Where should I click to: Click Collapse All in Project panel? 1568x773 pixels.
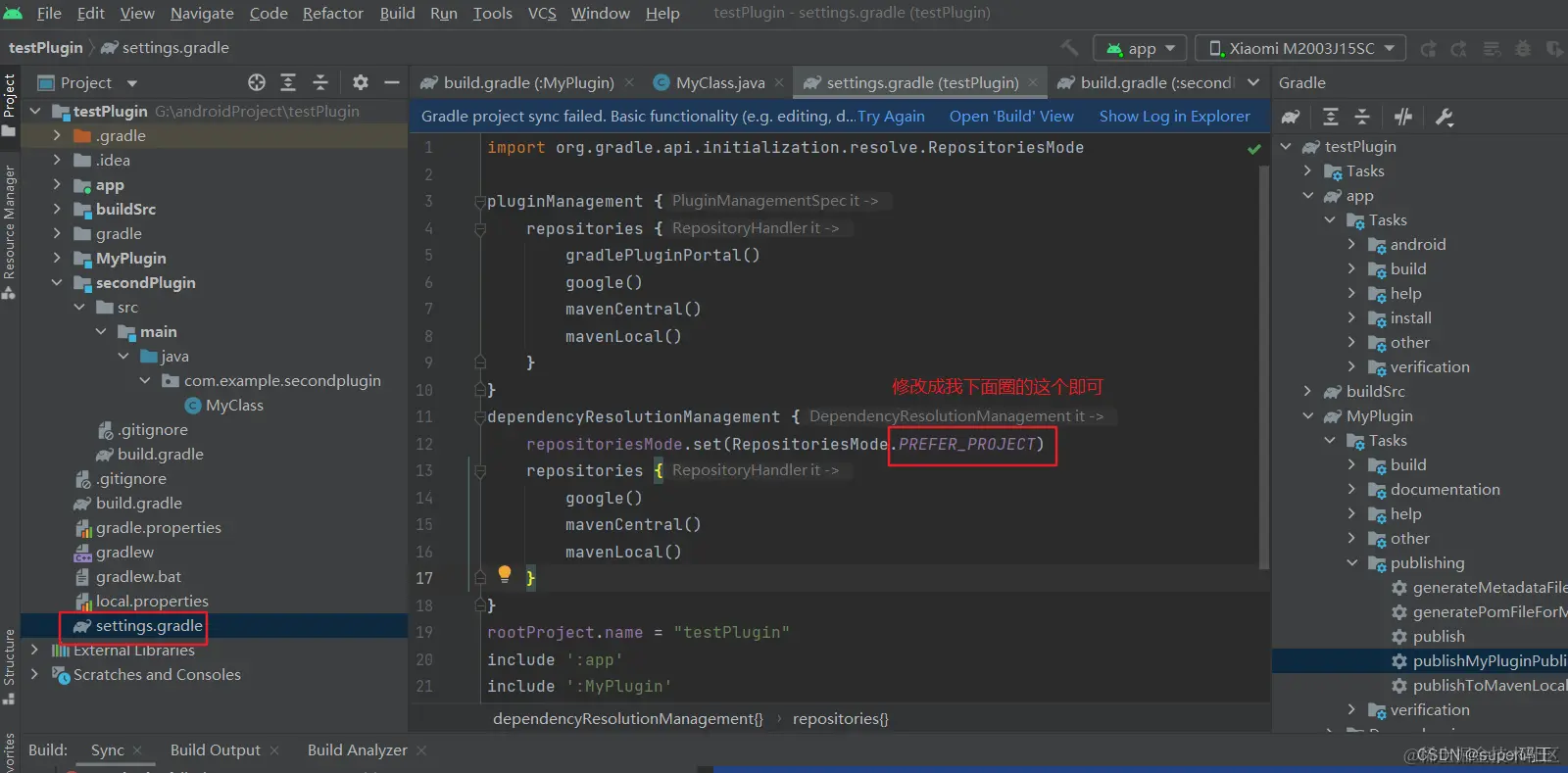(x=320, y=82)
